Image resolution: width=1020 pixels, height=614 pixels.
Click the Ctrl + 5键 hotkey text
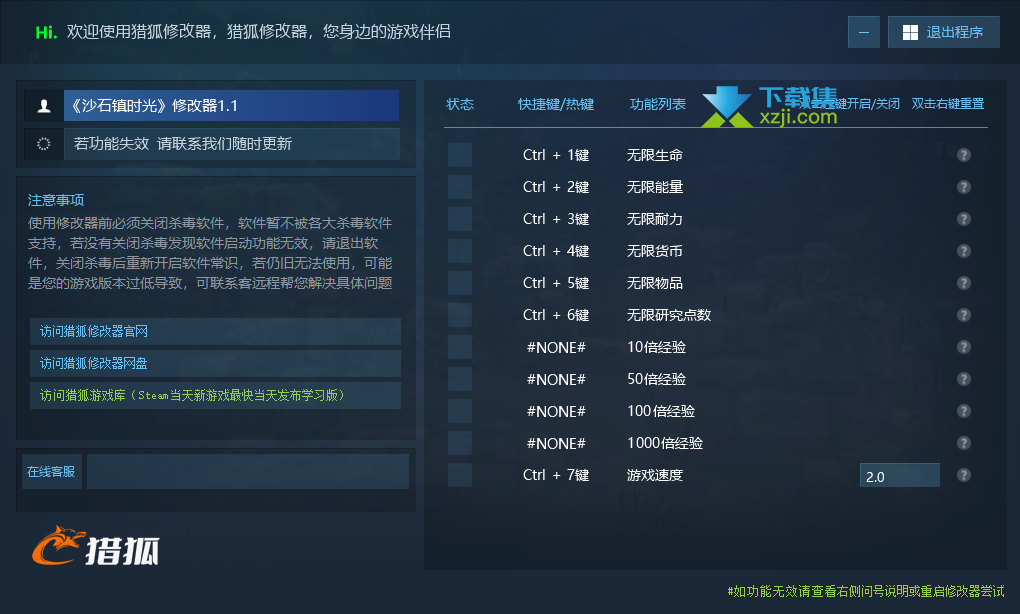[x=556, y=282]
